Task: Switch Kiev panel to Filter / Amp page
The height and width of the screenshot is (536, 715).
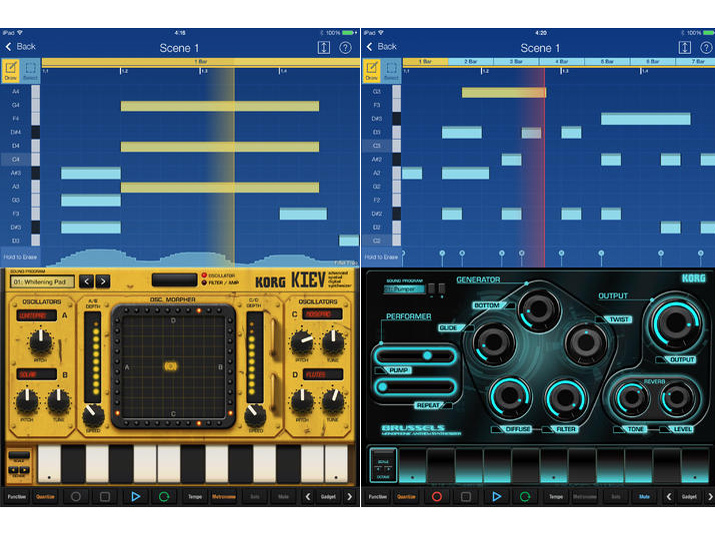Action: coord(220,283)
